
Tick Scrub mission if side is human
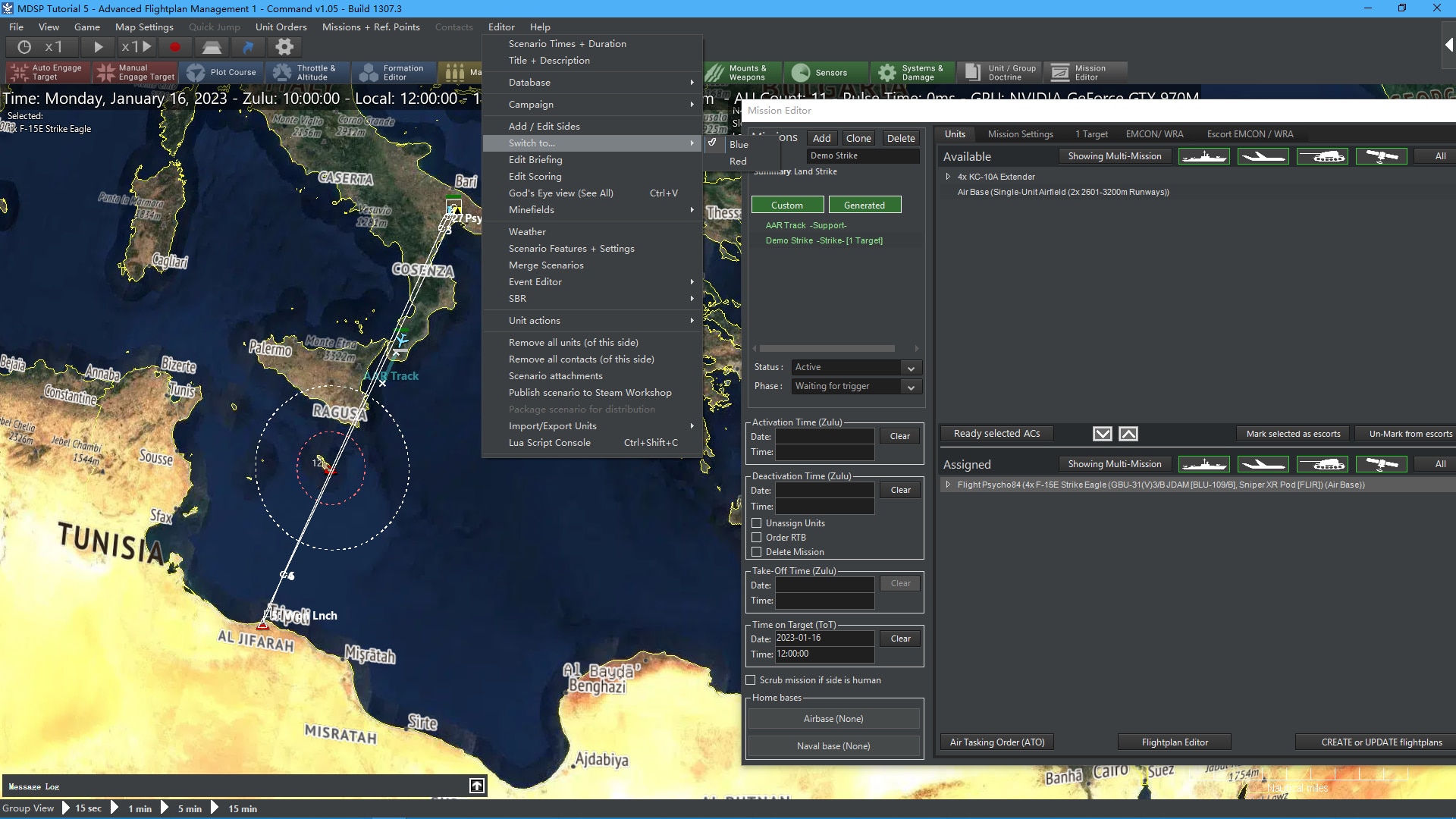pyautogui.click(x=751, y=680)
